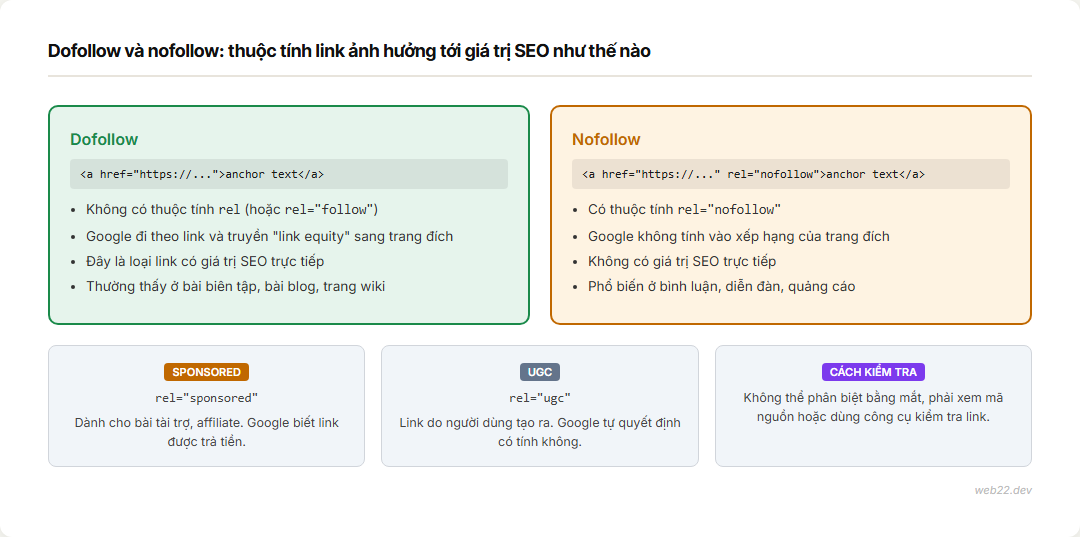Click the SPONSORED badge
The image size is (1080, 537).
207,372
